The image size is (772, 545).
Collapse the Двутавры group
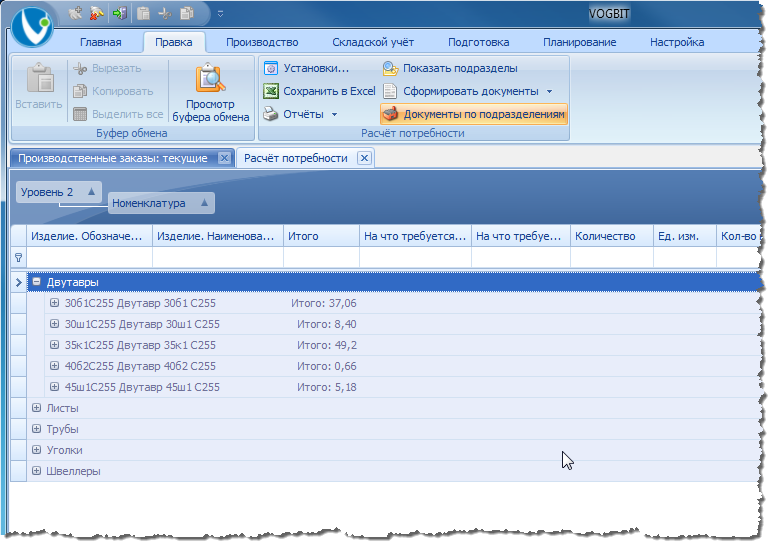point(37,283)
